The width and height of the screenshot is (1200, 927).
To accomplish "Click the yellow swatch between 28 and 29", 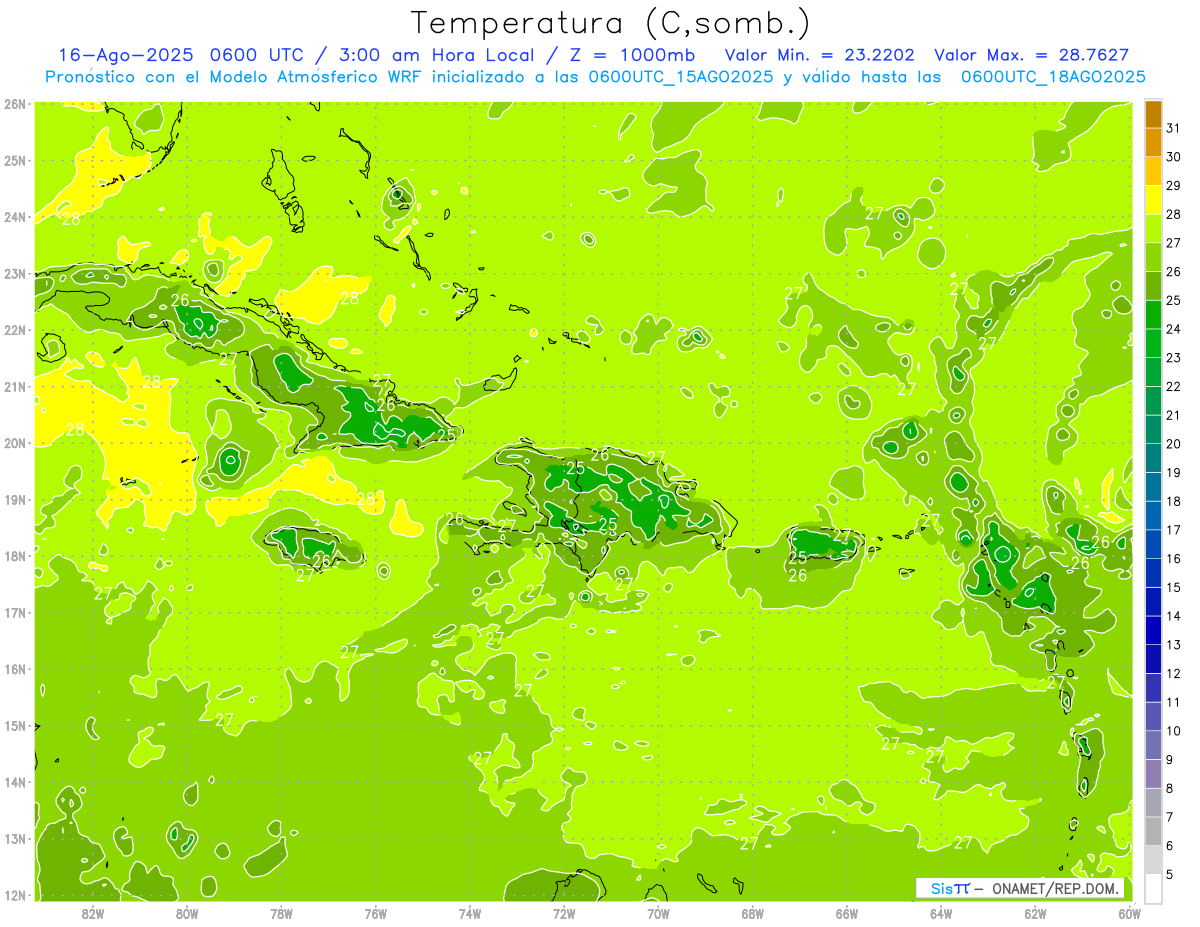I will coord(1153,200).
